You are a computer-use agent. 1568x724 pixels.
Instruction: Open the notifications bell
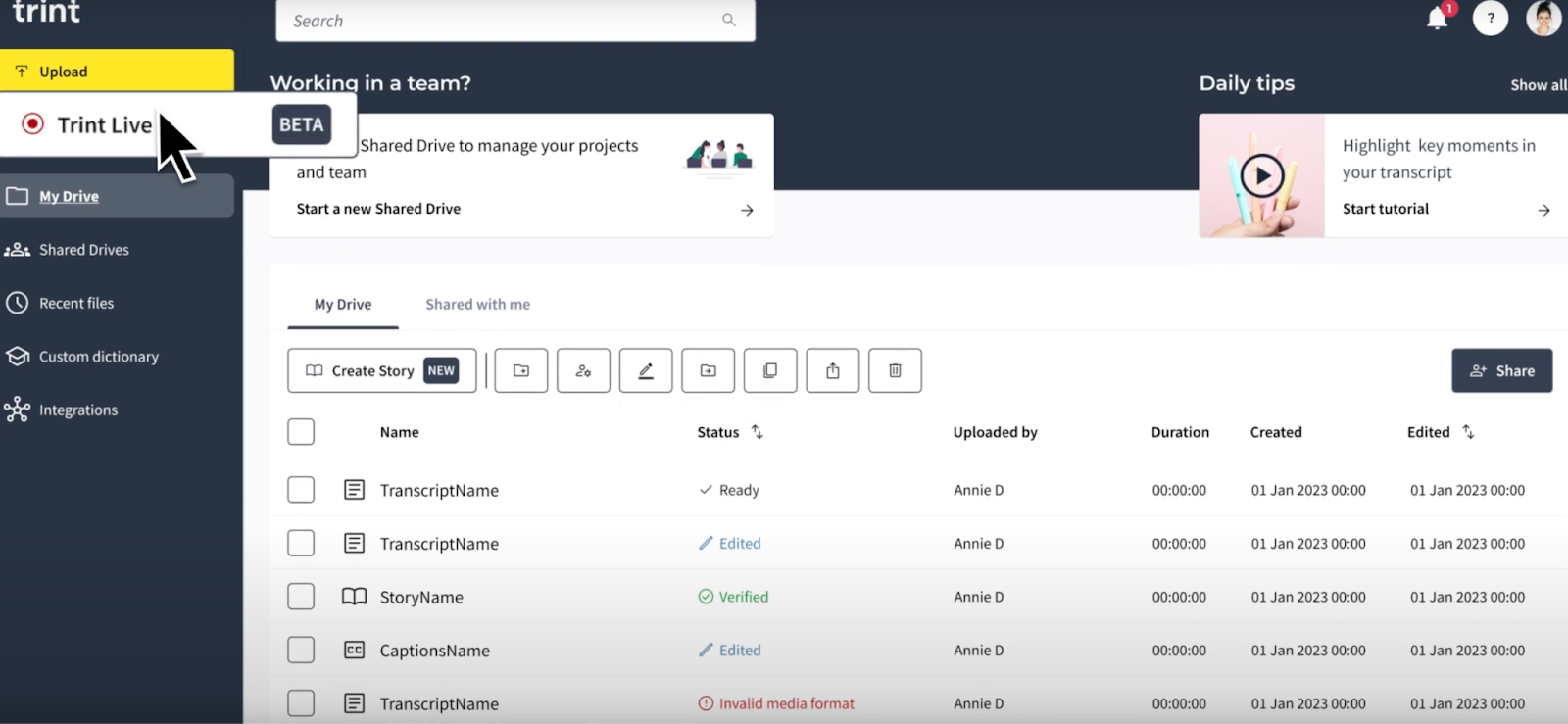tap(1438, 18)
